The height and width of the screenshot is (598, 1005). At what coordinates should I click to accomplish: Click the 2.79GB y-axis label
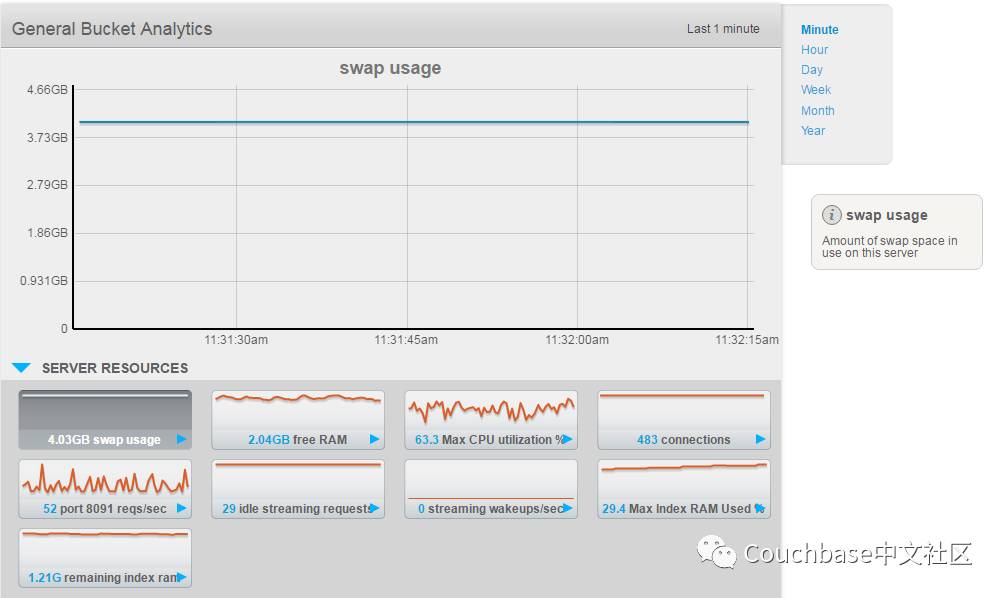point(47,185)
